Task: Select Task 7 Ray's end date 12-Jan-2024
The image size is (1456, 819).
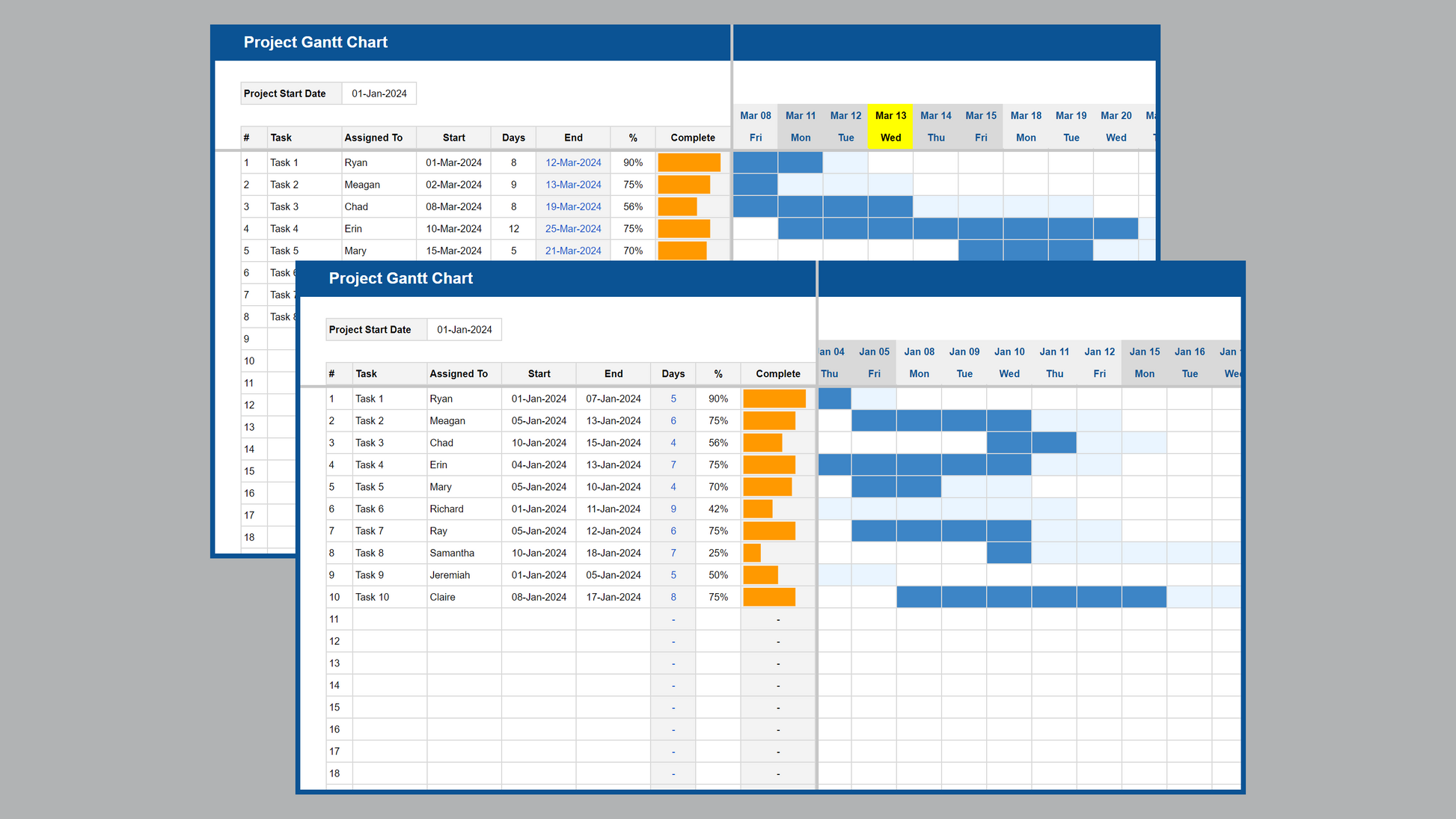Action: tap(613, 531)
